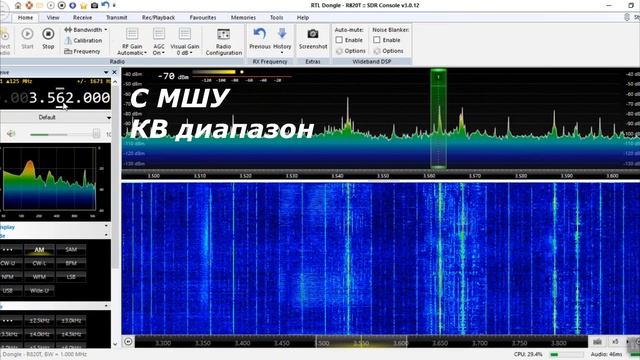Select AM demodulation mode
Viewport: 640px width, 360px height.
coord(39,250)
